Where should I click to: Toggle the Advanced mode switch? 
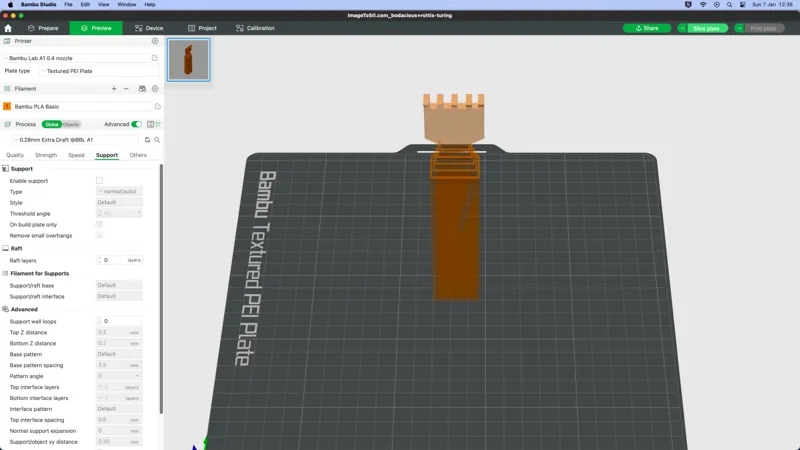coord(136,124)
